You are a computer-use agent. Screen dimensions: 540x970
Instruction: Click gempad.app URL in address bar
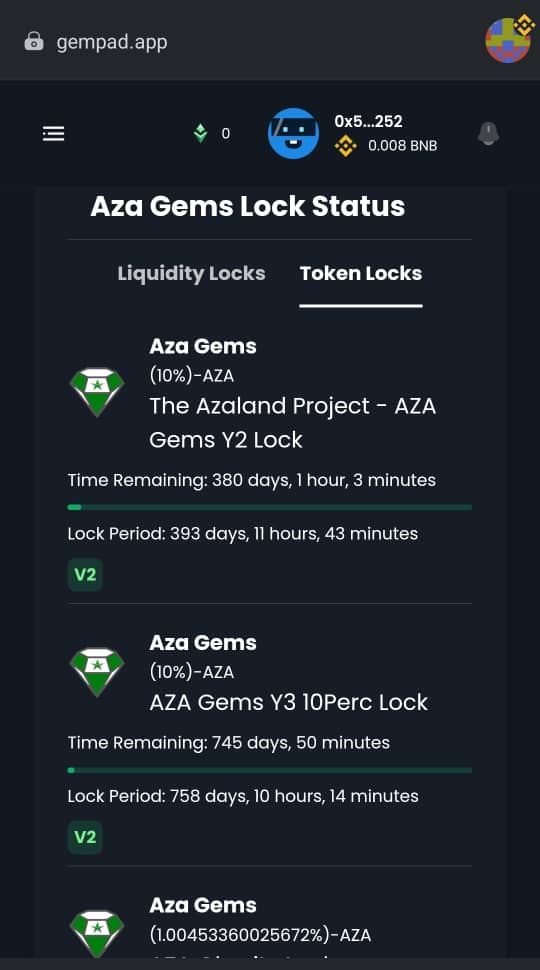pos(112,42)
